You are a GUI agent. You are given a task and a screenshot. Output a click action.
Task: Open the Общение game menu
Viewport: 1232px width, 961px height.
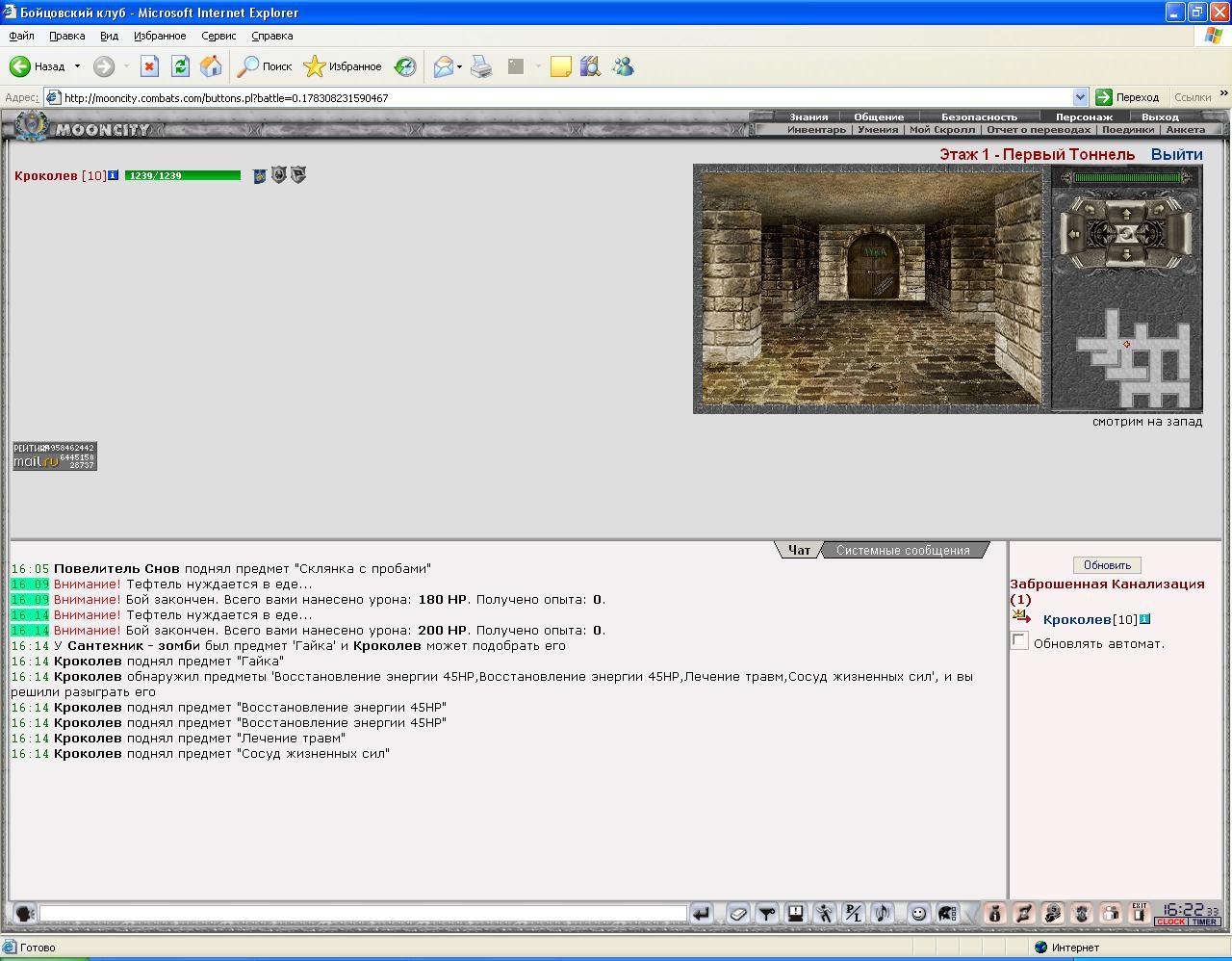click(879, 117)
